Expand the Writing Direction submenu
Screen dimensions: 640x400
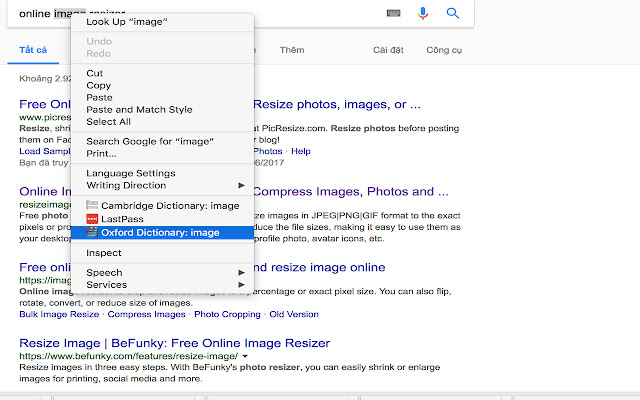click(240, 185)
